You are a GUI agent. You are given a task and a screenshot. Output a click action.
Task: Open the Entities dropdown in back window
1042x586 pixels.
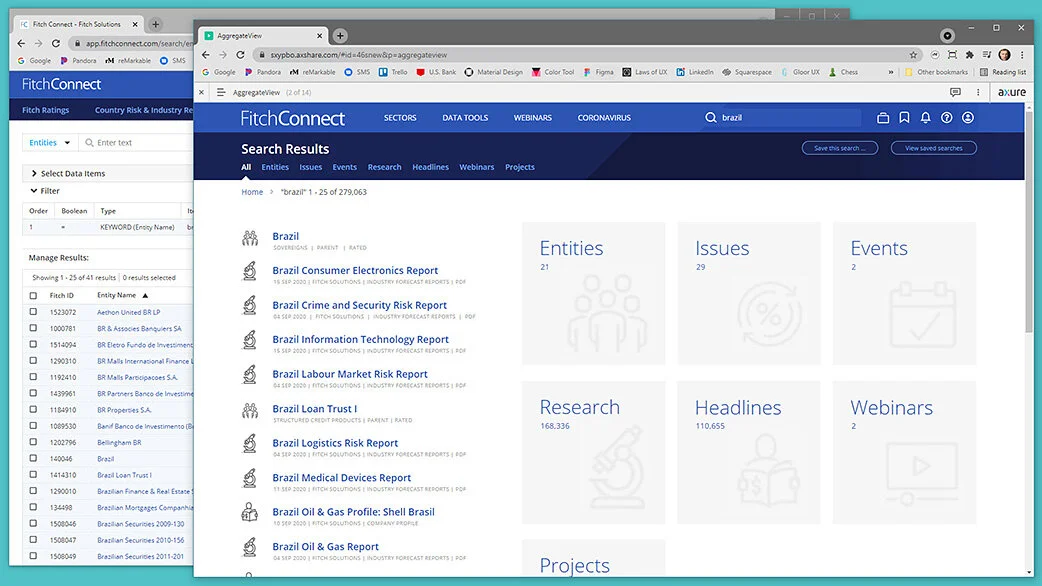(x=50, y=142)
